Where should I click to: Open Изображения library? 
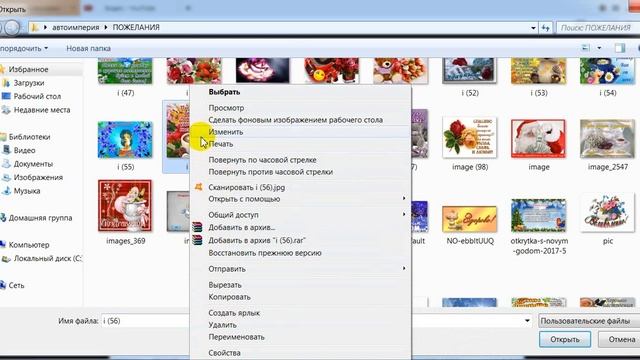38,177
